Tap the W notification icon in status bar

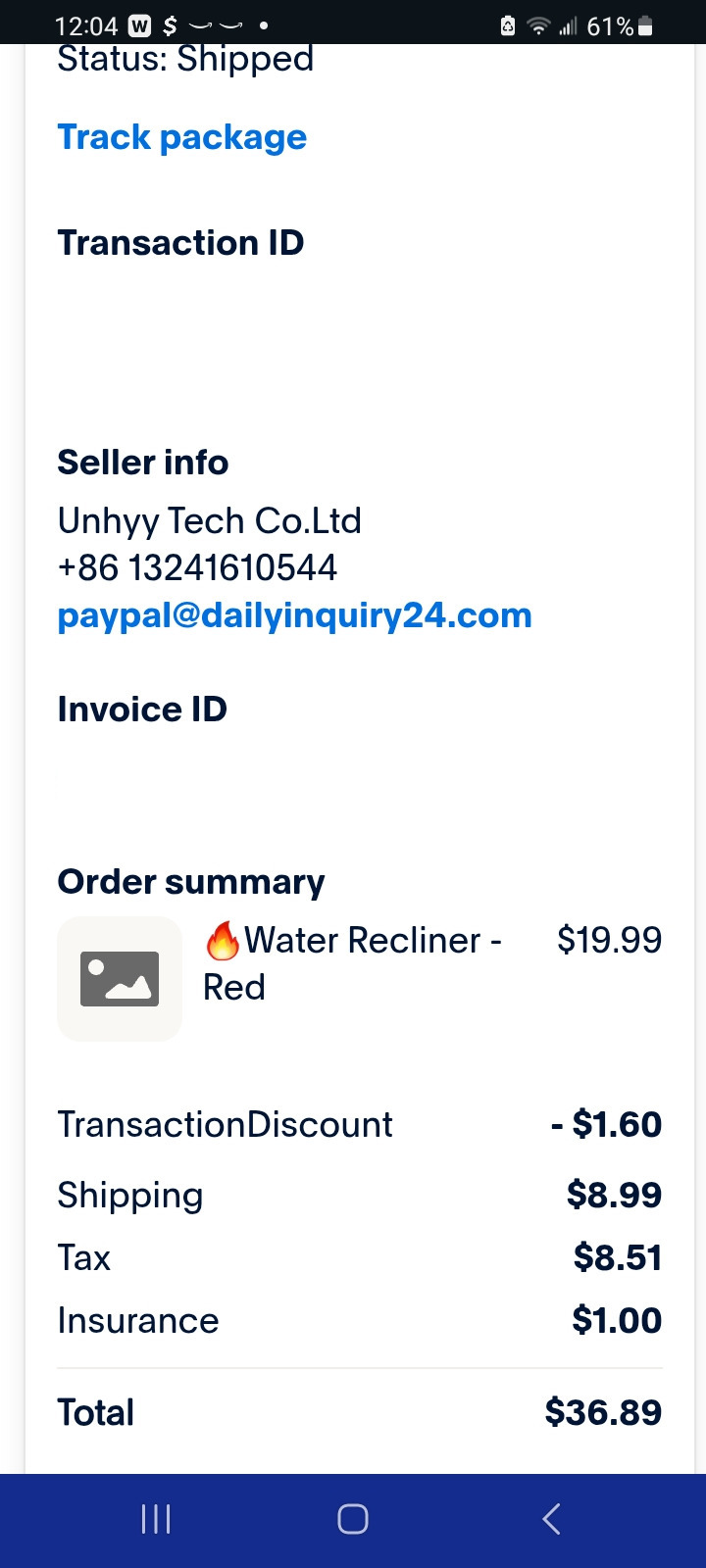[x=139, y=26]
